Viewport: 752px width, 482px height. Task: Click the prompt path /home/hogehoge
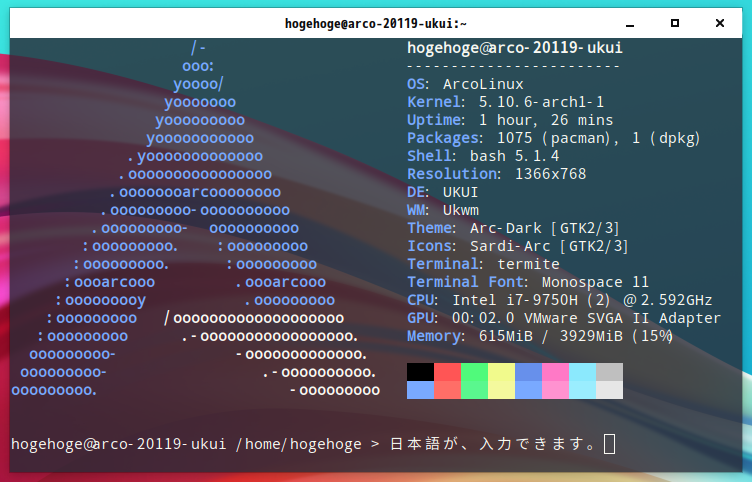click(x=298, y=444)
